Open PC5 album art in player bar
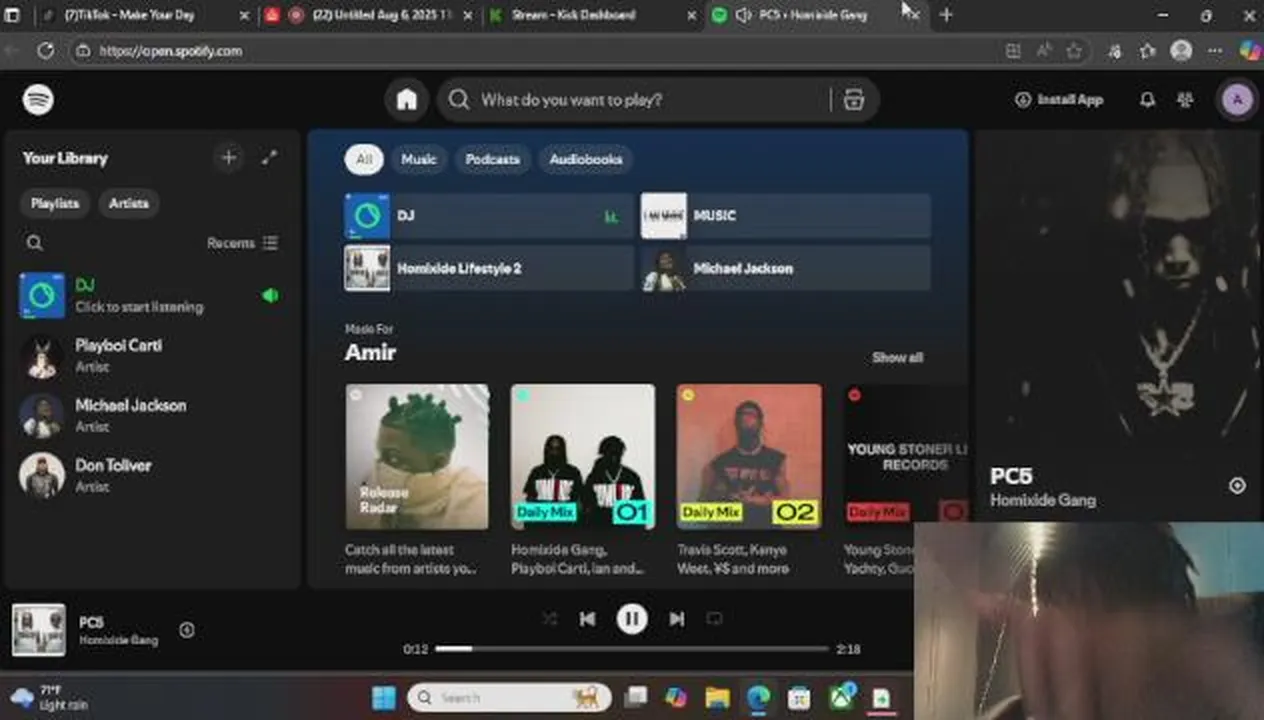 39,630
